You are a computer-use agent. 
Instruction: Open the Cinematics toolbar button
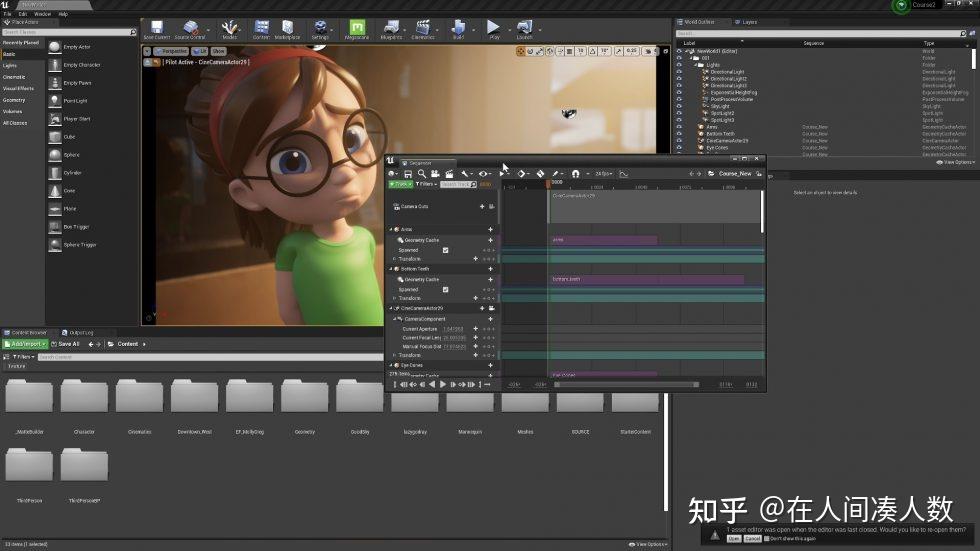point(422,29)
